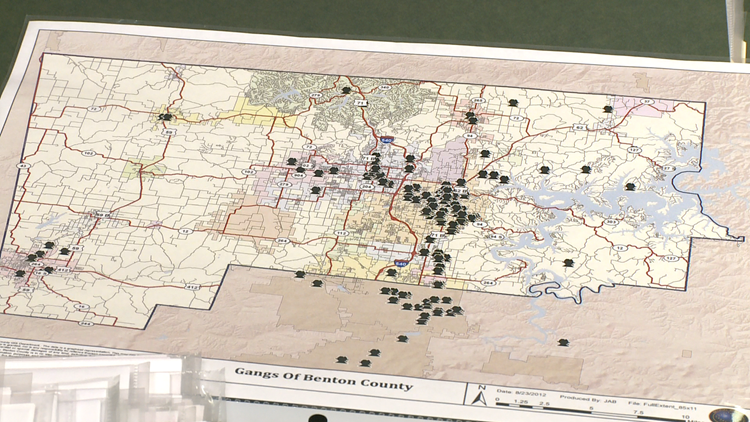Click the lone marker inside the southeast county corner
Image resolution: width=750 pixels, height=422 pixels.
[x=568, y=263]
